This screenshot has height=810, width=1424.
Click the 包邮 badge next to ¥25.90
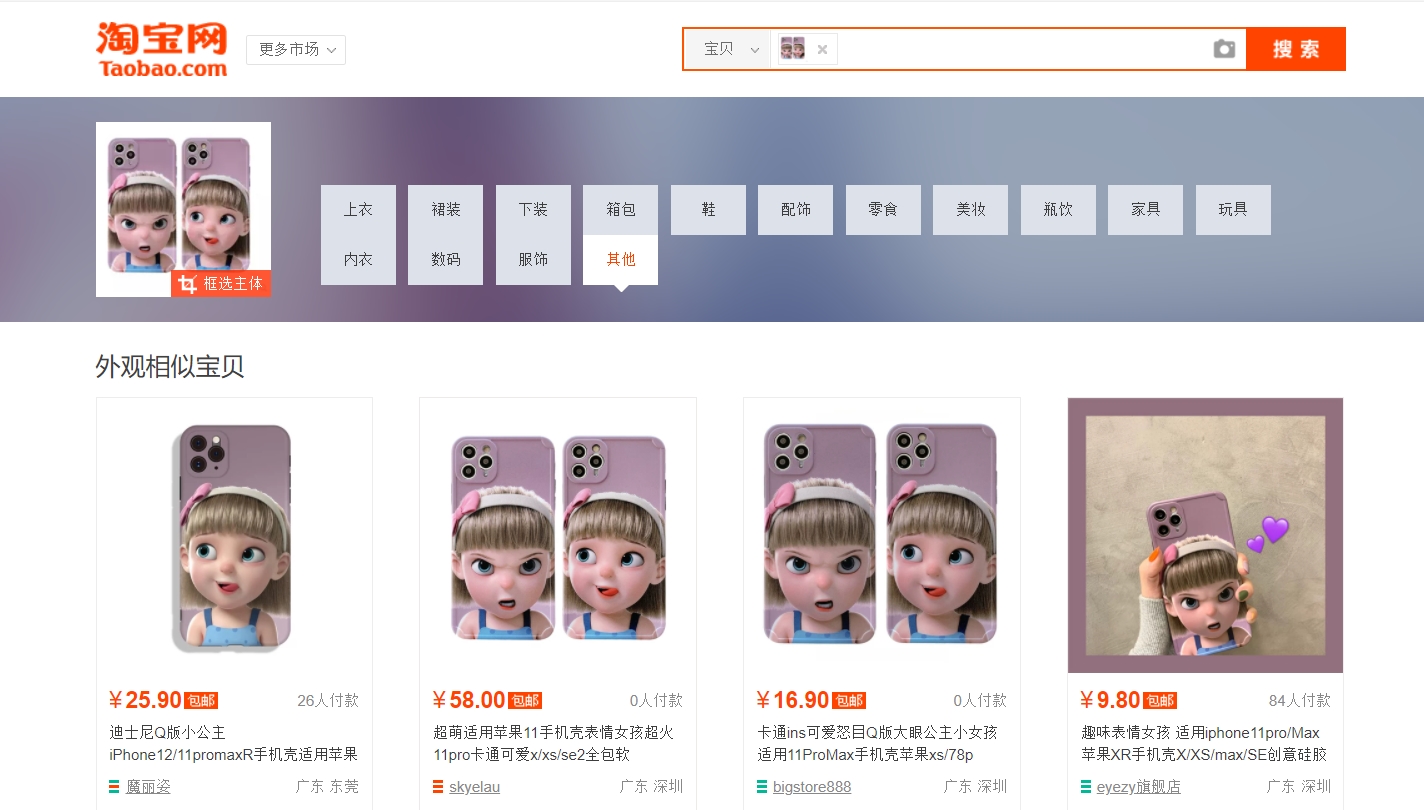pos(201,701)
